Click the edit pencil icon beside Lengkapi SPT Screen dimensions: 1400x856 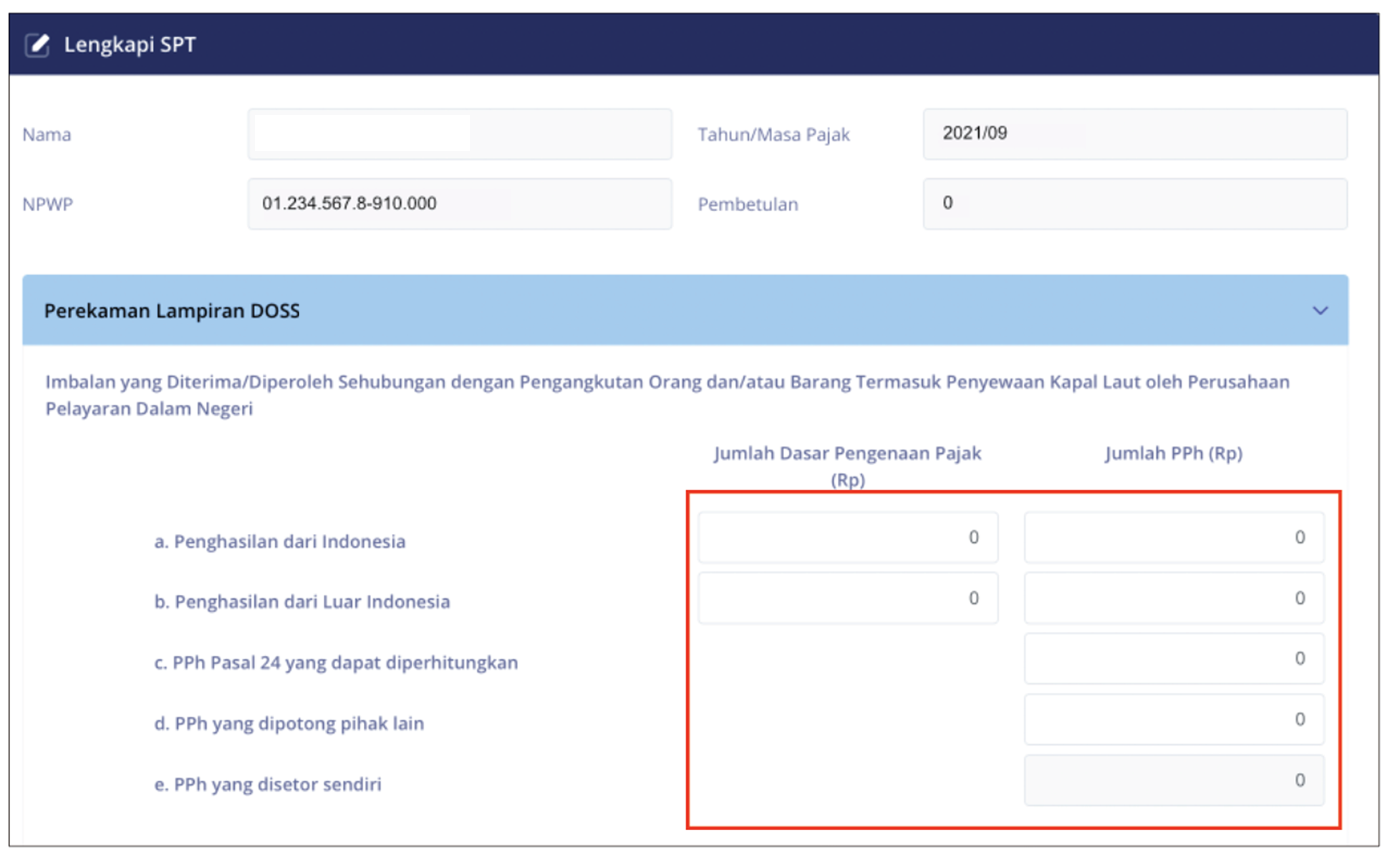click(37, 44)
